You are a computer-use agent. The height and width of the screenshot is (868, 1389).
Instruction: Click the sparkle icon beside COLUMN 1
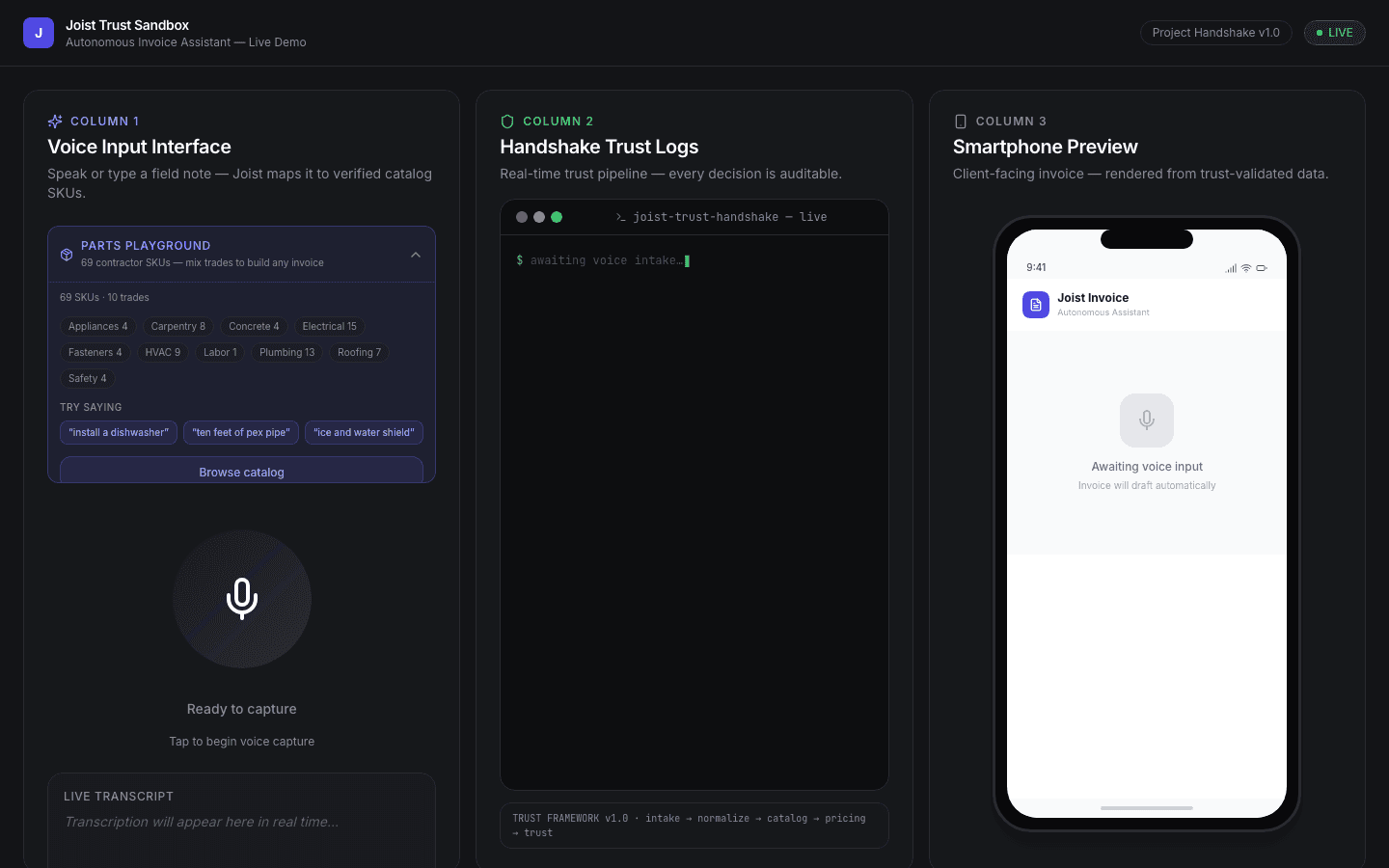click(x=55, y=122)
